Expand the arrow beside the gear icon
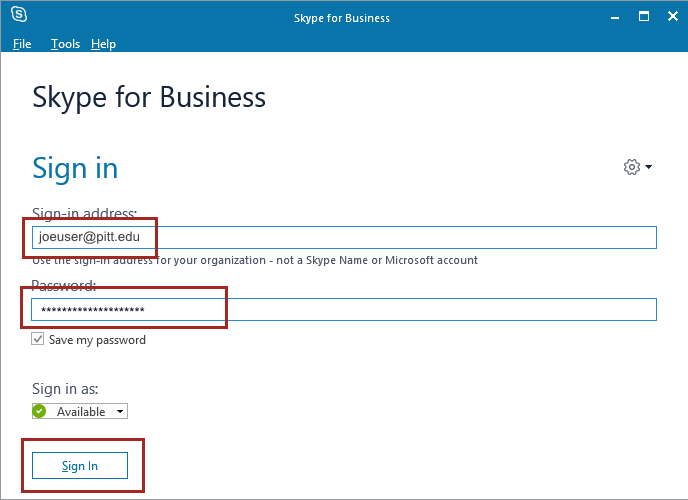Screen dimensions: 688x500 click(x=649, y=167)
